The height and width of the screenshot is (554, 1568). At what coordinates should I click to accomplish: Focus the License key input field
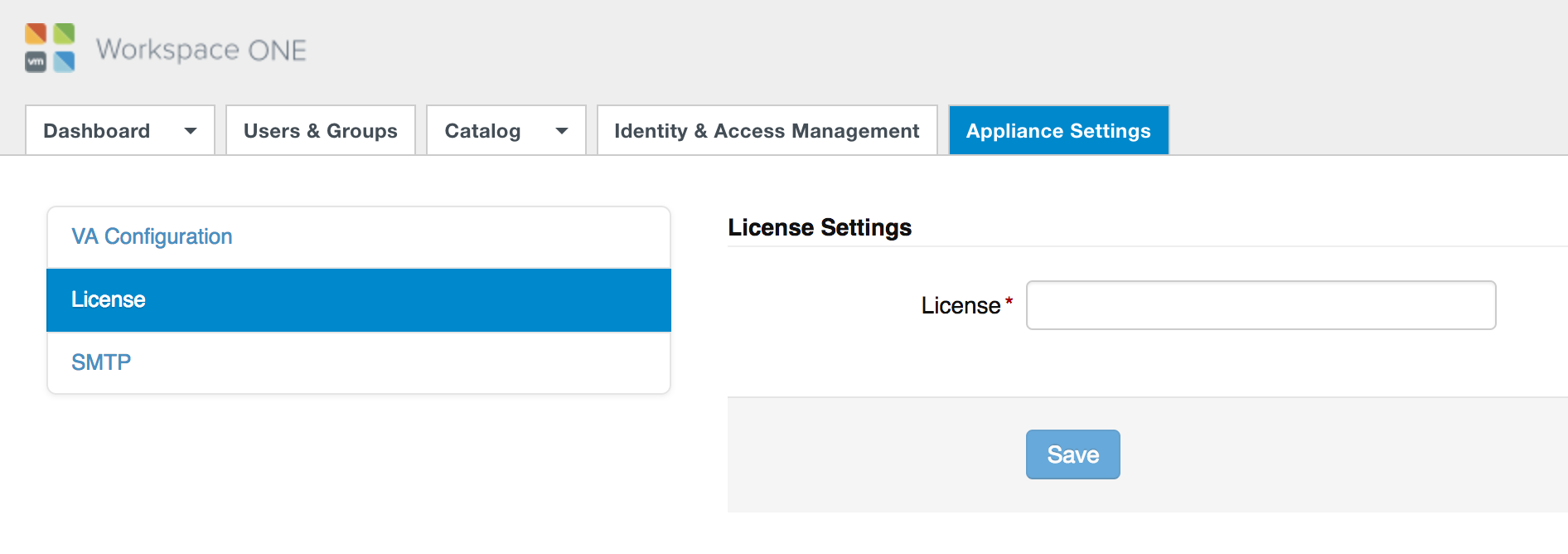[1261, 305]
